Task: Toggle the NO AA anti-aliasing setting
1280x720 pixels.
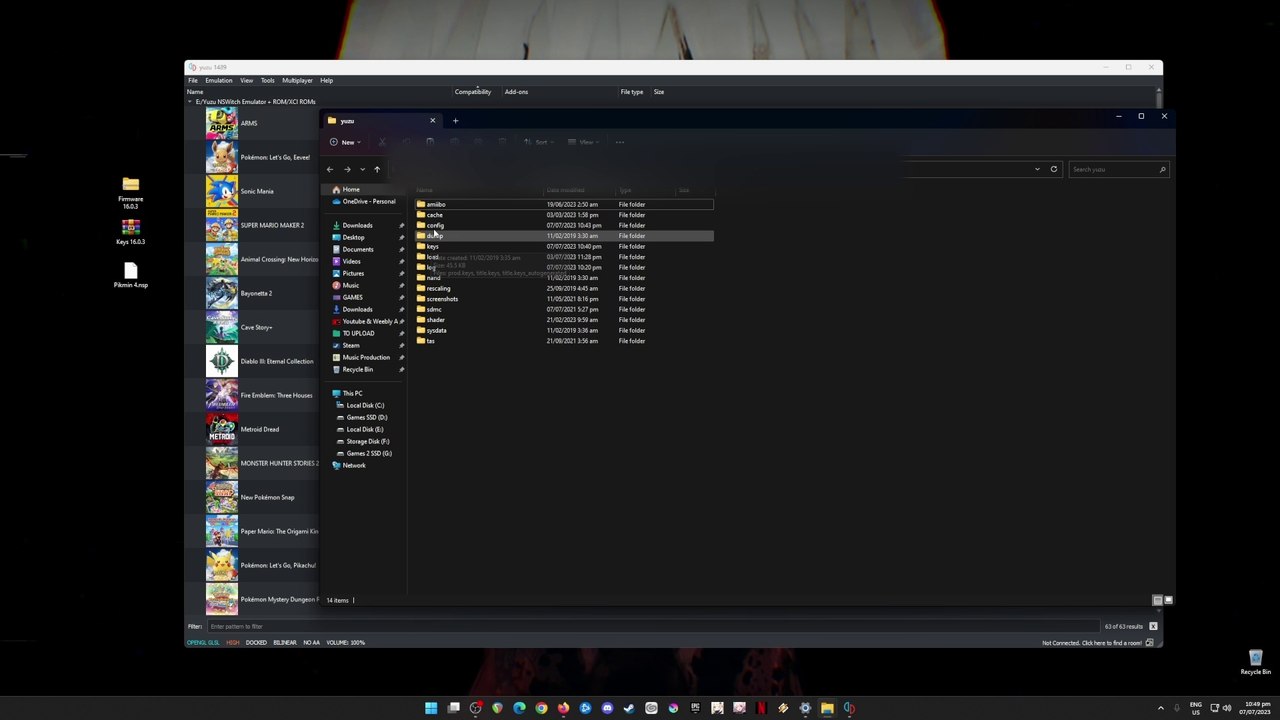Action: coord(311,642)
